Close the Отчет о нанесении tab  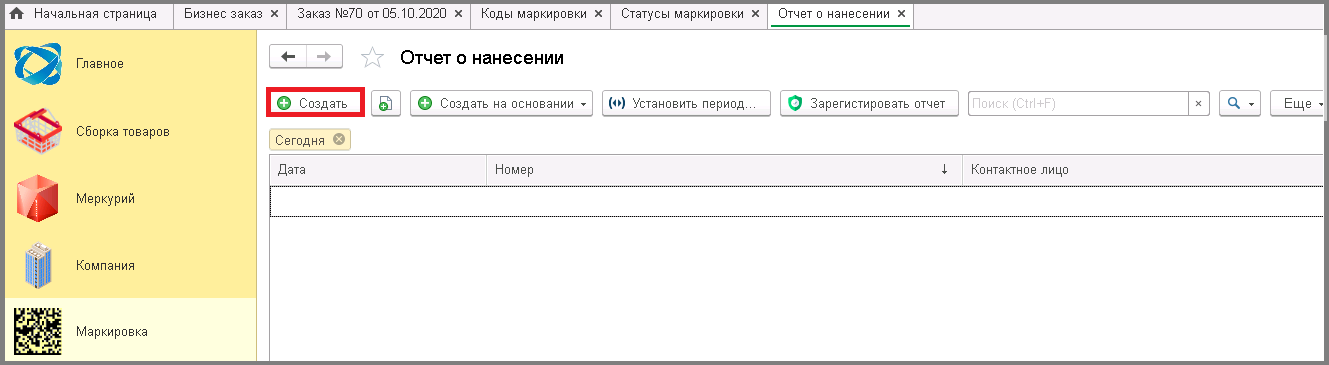(901, 15)
